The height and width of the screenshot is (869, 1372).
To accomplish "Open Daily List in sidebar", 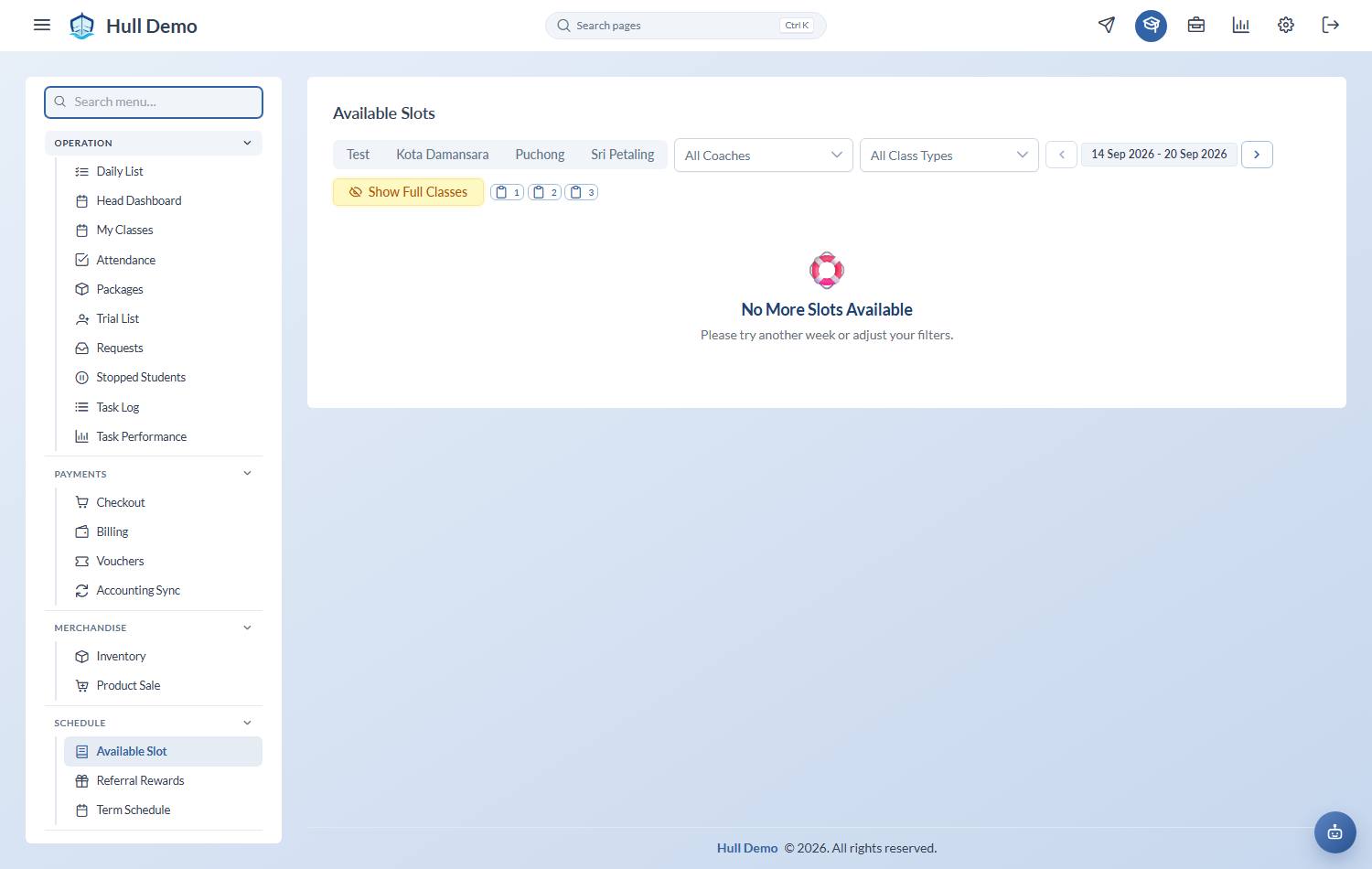I will click(163, 171).
